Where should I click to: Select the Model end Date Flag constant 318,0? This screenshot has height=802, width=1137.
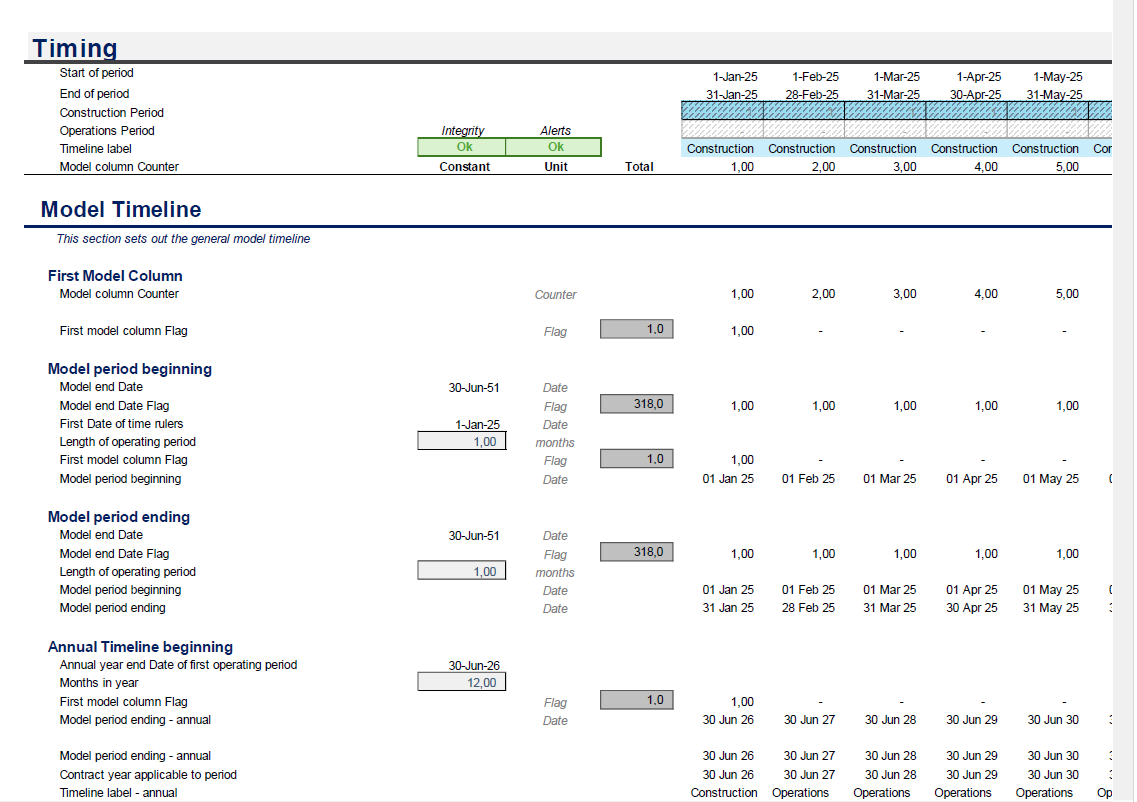[637, 403]
